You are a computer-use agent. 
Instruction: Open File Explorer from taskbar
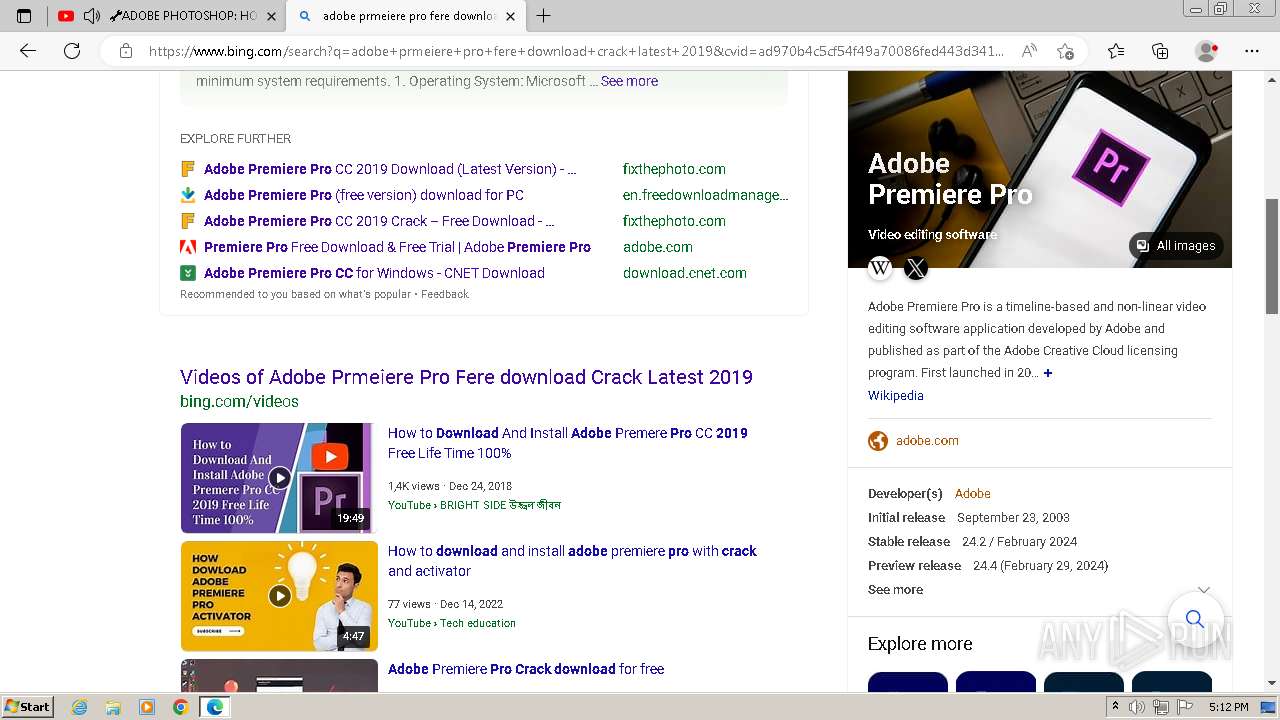coord(113,707)
